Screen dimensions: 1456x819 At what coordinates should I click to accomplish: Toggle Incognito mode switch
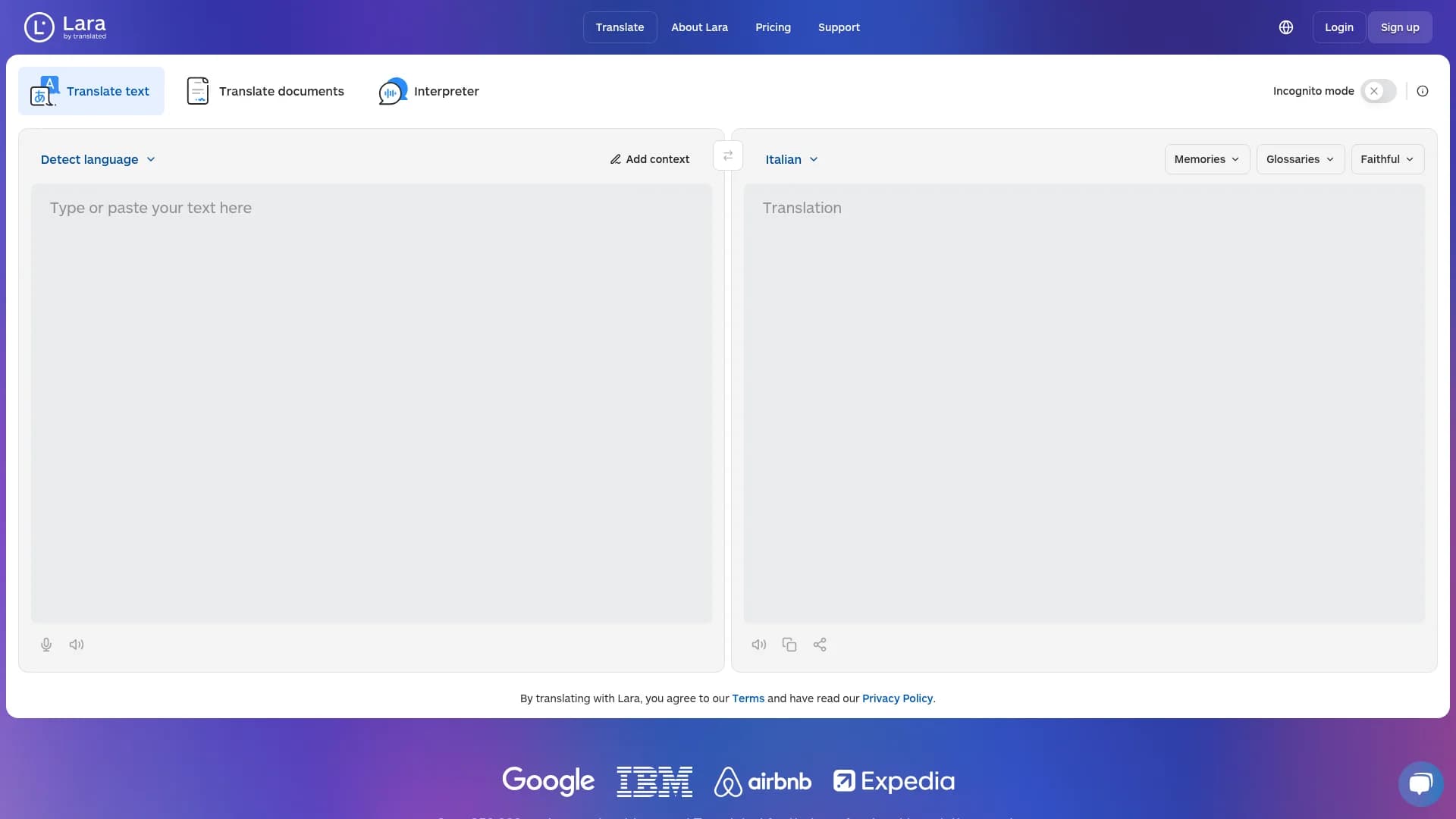point(1378,91)
